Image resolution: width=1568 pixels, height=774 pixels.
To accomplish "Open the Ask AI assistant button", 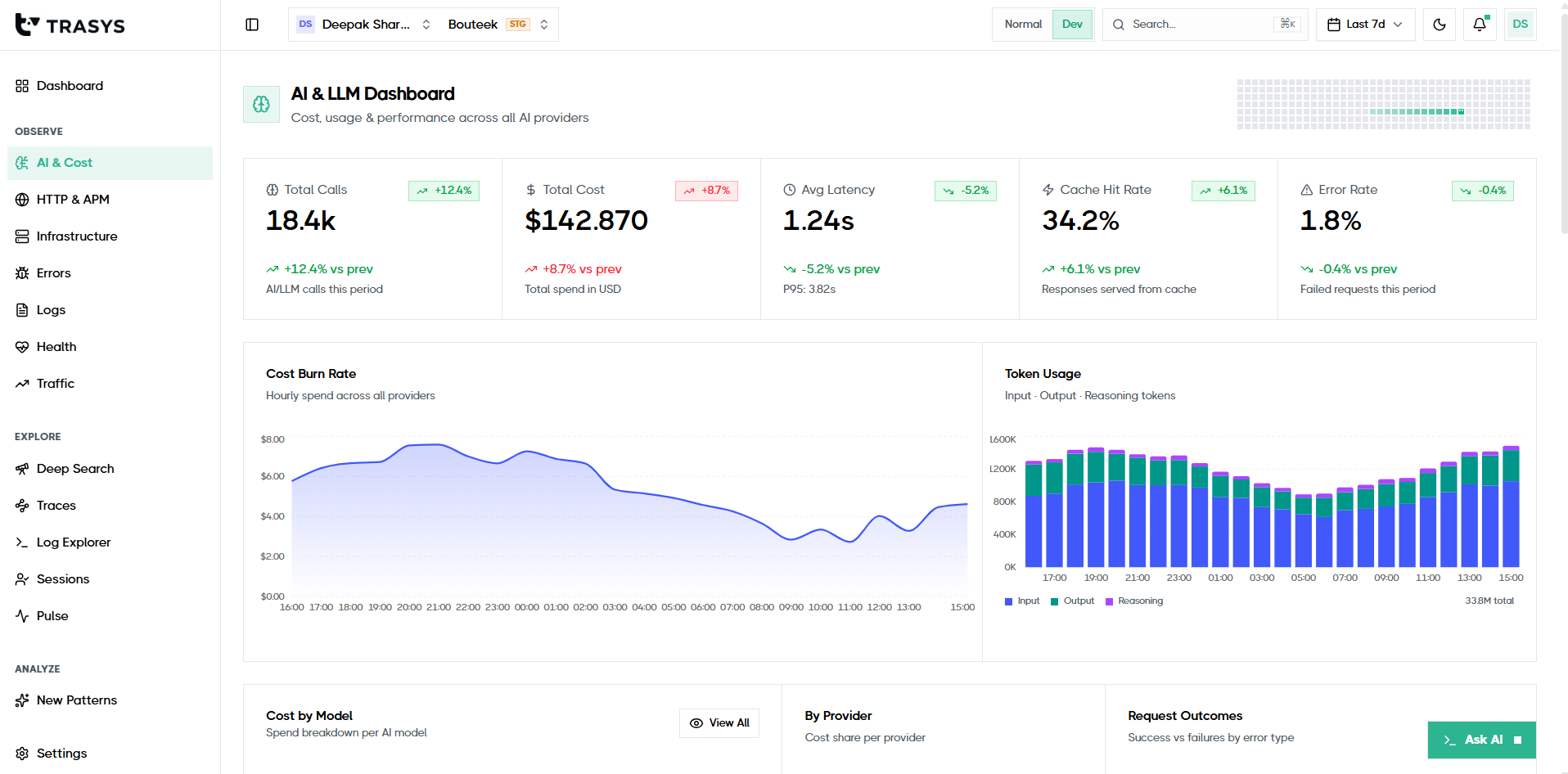I will [1481, 740].
